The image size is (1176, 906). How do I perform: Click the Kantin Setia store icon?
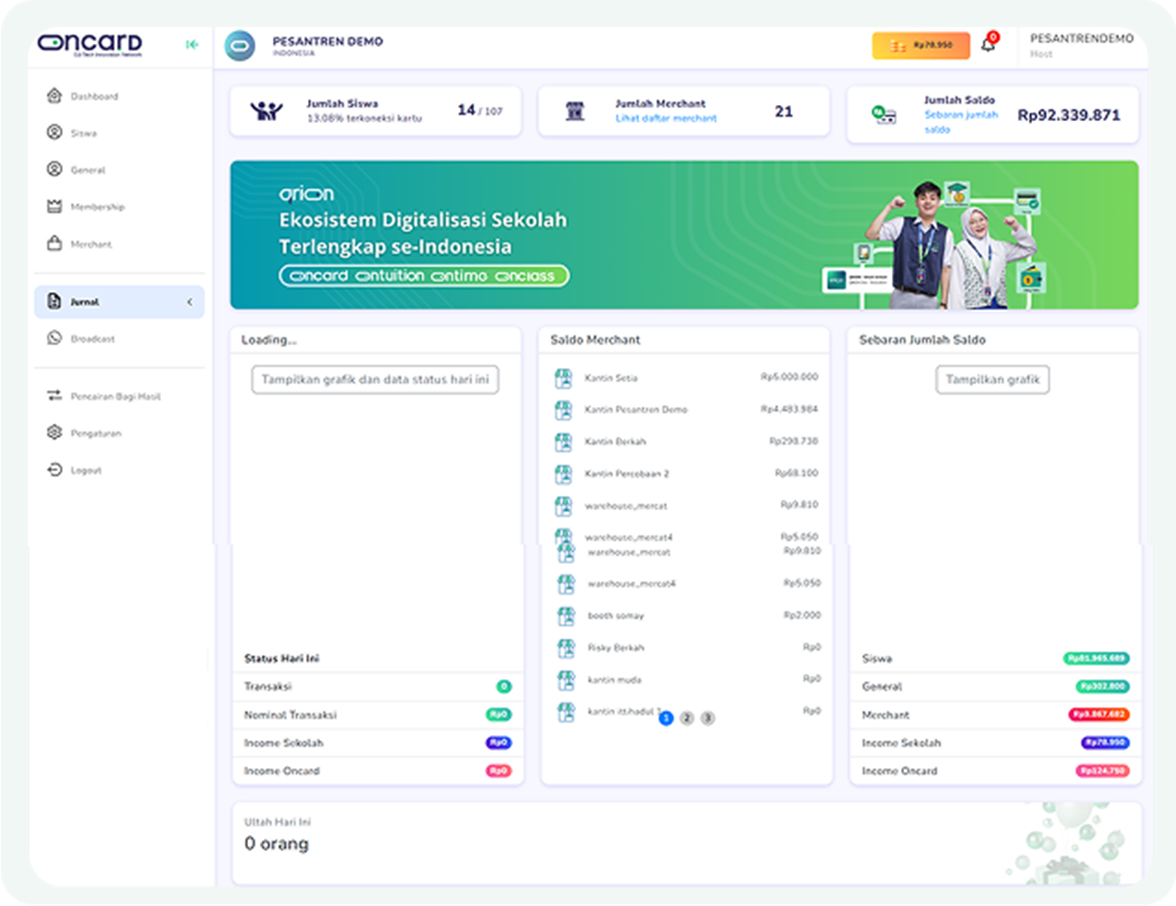click(x=563, y=378)
